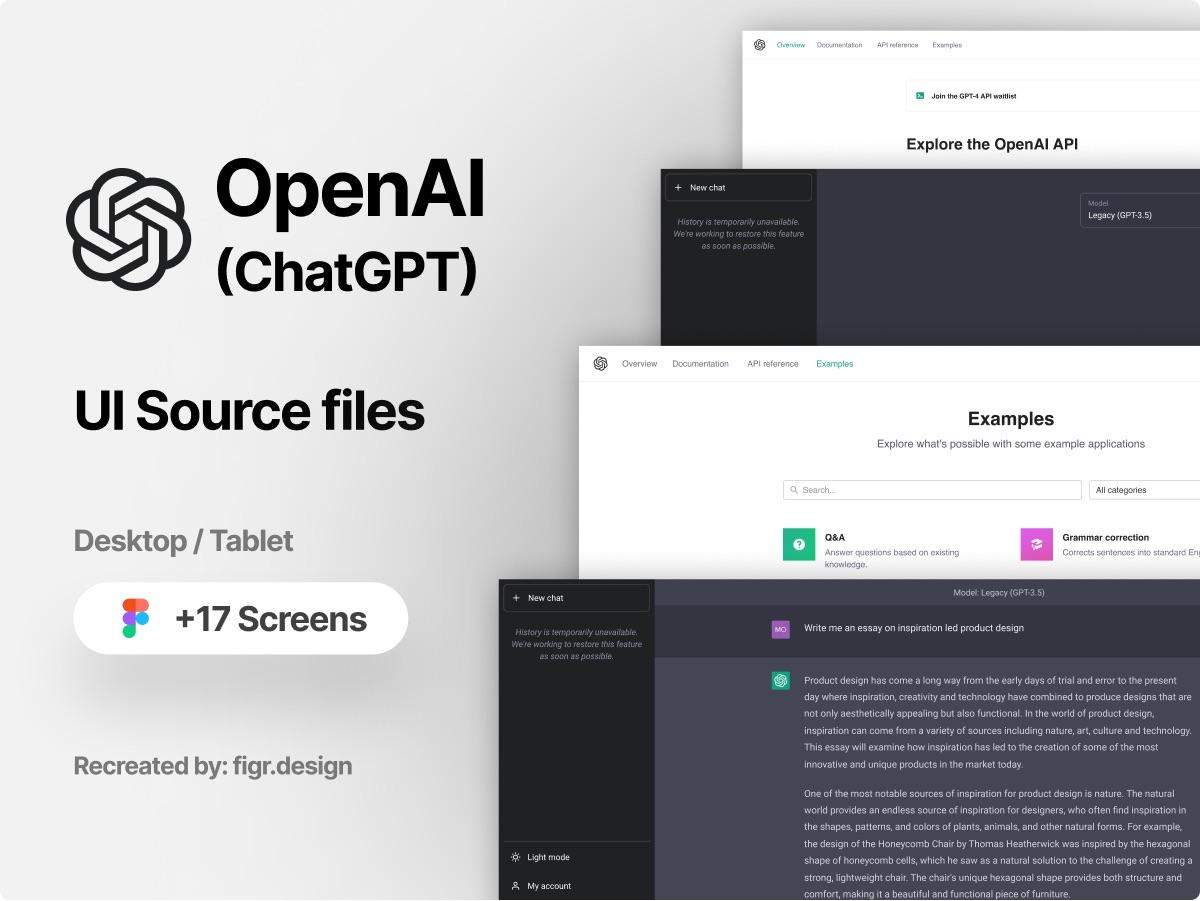Viewport: 1200px width, 901px height.
Task: Open Model Legacy (GPT-3.5) dropdown
Action: click(x=1140, y=210)
